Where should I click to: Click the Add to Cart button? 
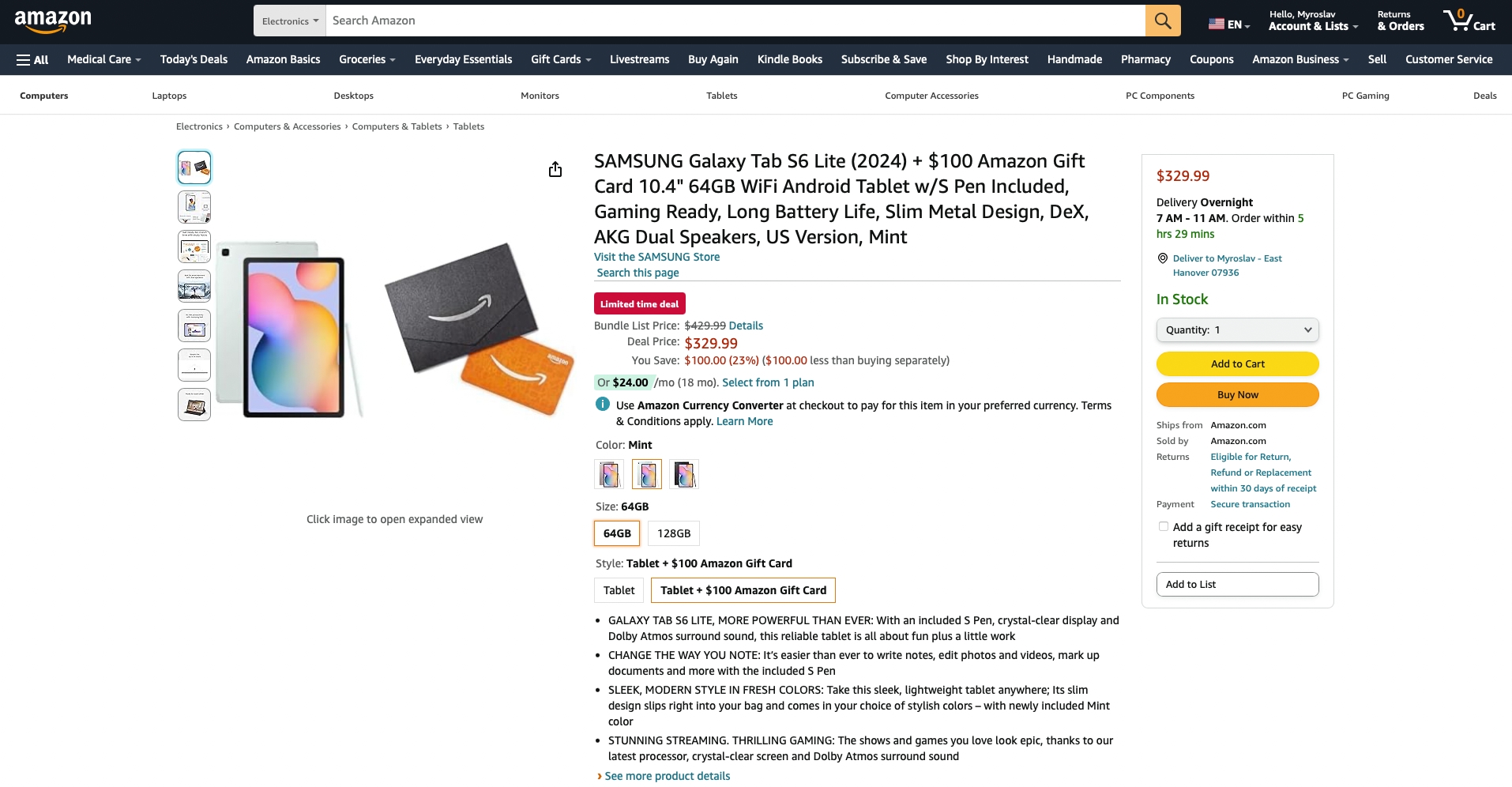coord(1237,363)
